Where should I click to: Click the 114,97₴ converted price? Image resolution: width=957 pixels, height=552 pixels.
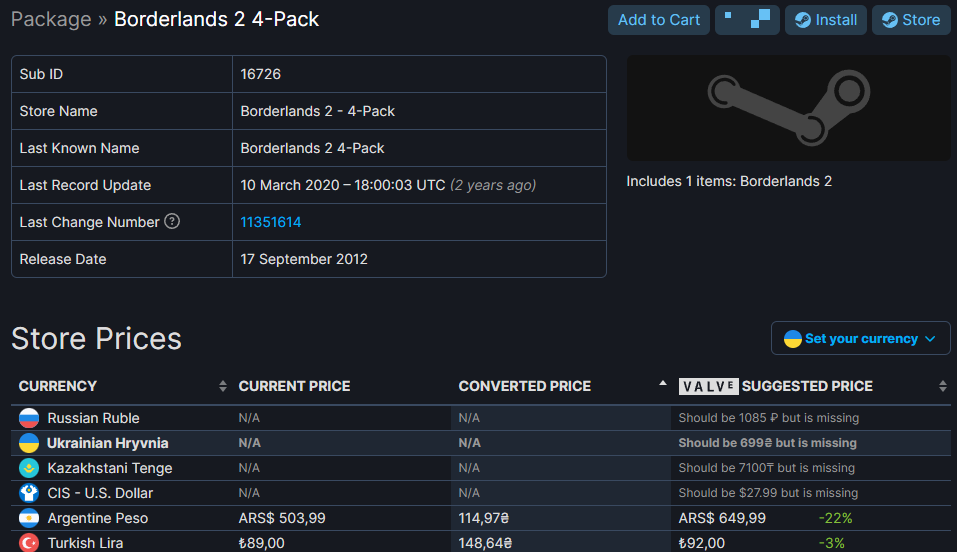(483, 518)
